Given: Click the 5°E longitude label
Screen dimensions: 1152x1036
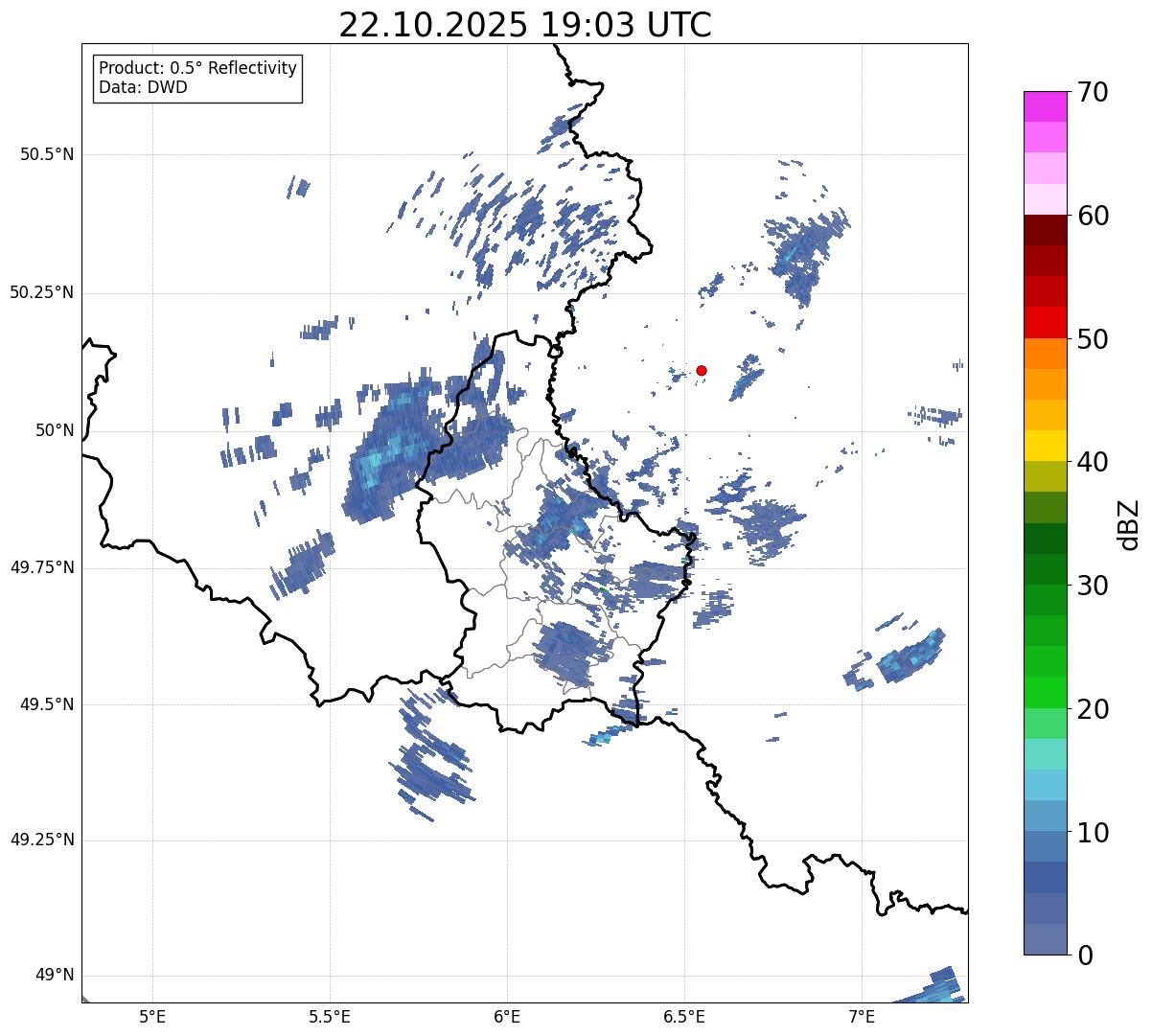Looking at the screenshot, I should [x=152, y=1016].
